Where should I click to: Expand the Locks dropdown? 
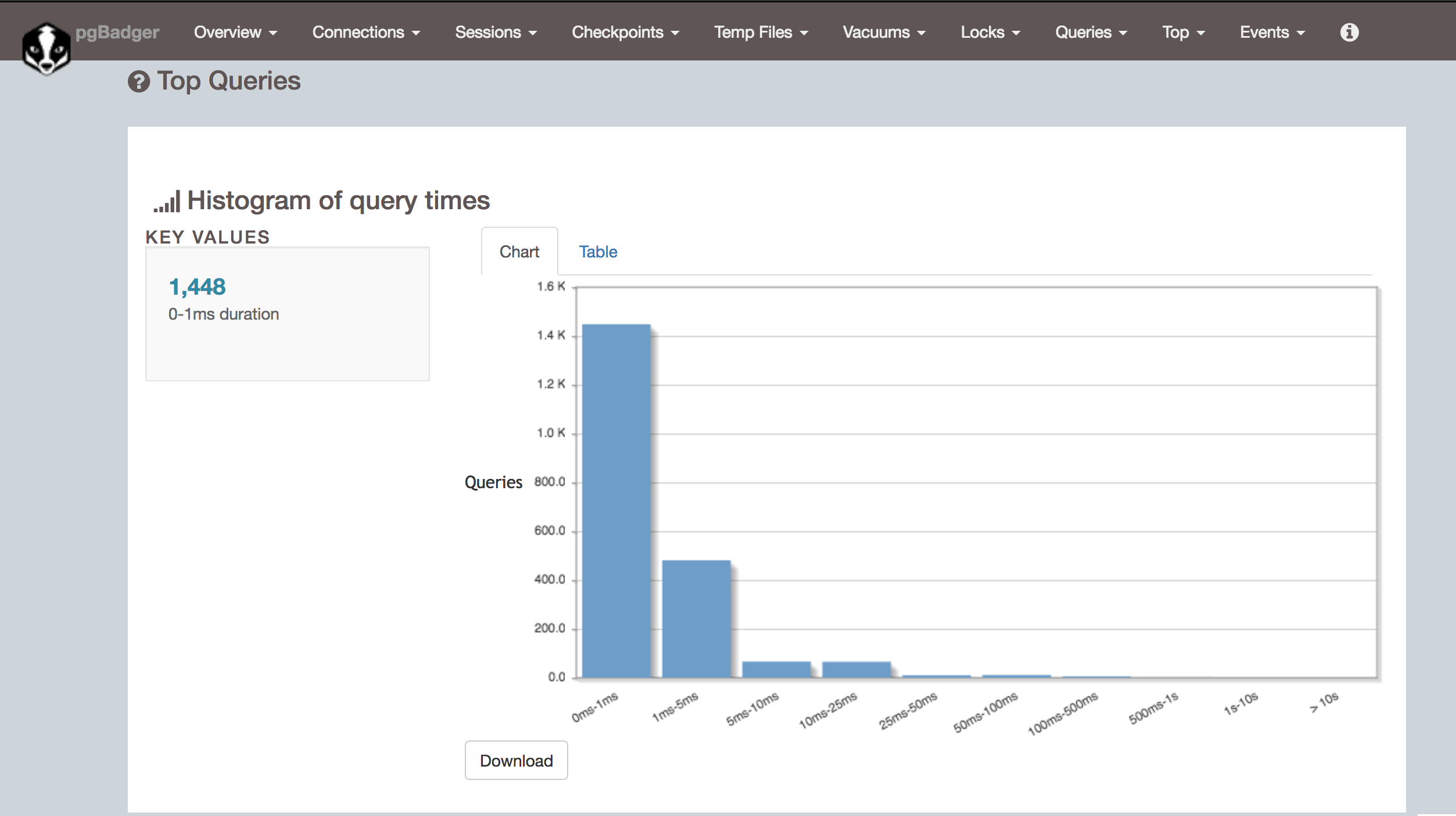990,32
